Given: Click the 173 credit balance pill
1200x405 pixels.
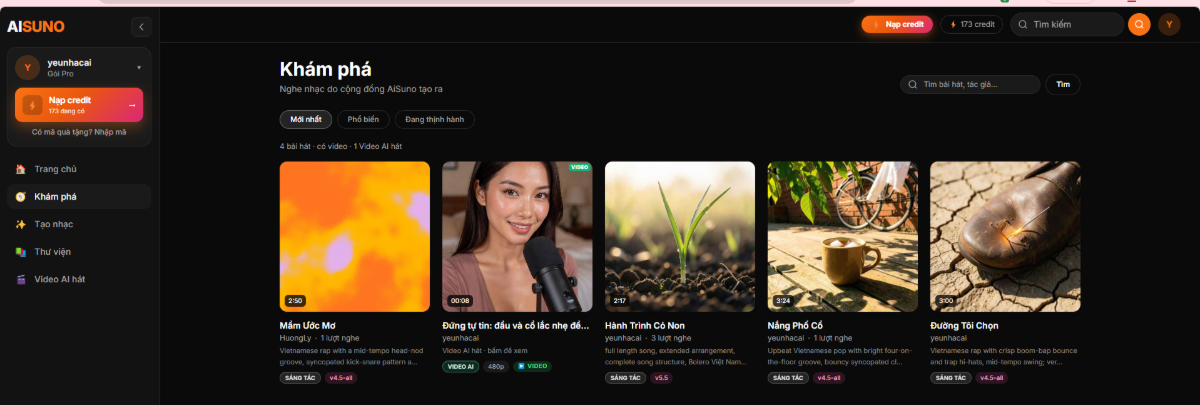Looking at the screenshot, I should (x=971, y=24).
